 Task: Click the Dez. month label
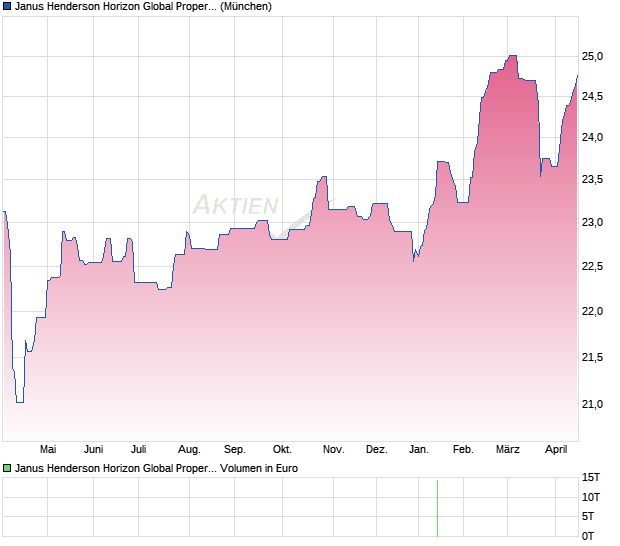[377, 450]
